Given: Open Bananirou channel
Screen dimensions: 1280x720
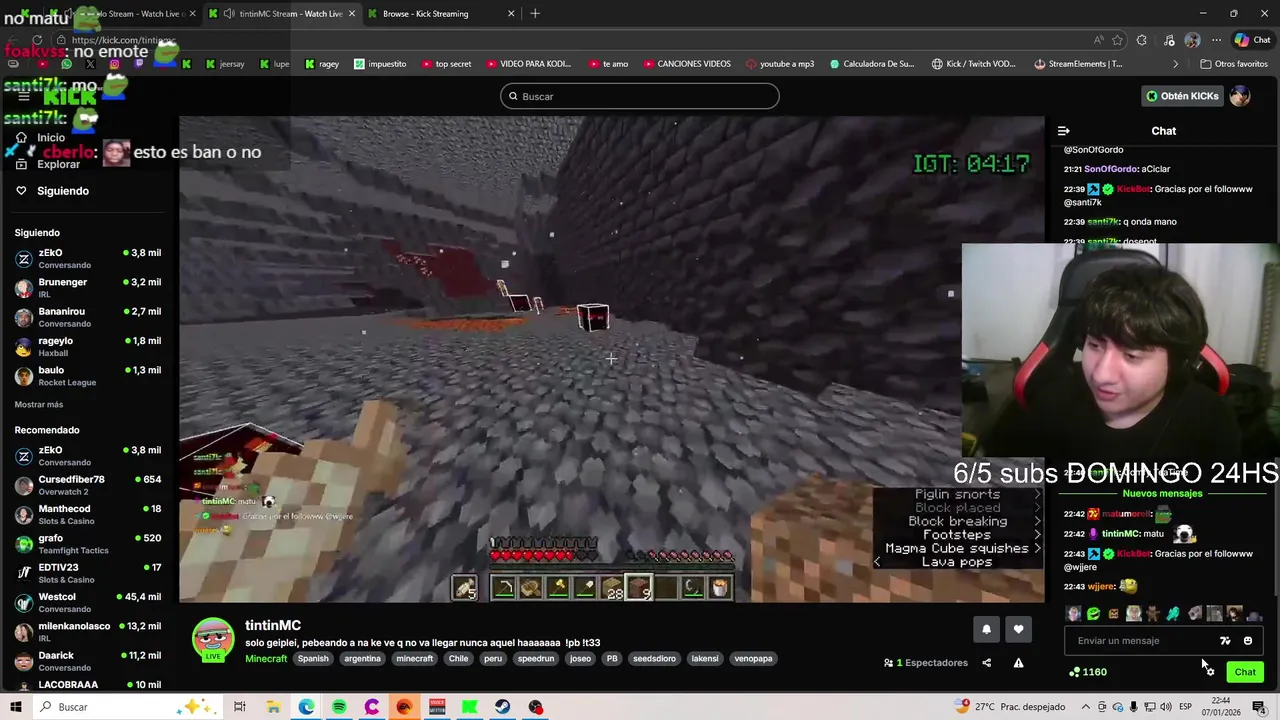Looking at the screenshot, I should (88, 317).
